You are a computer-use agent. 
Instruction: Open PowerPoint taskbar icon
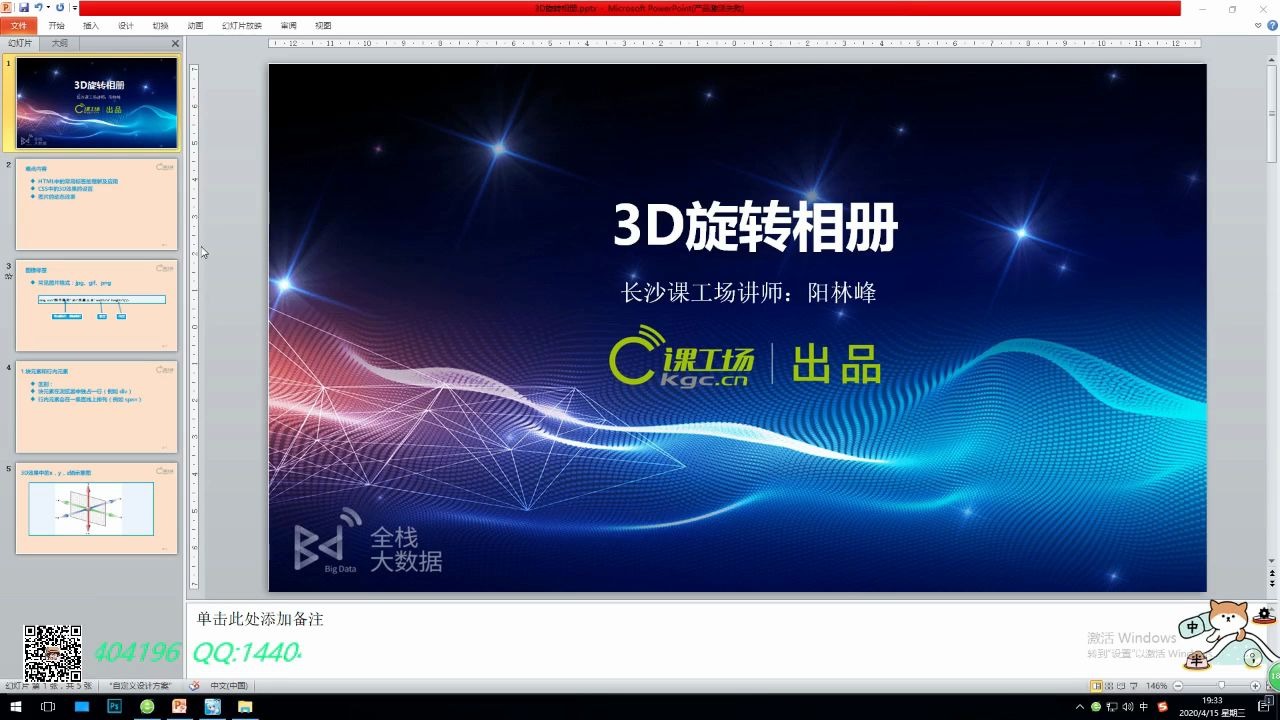[x=180, y=706]
